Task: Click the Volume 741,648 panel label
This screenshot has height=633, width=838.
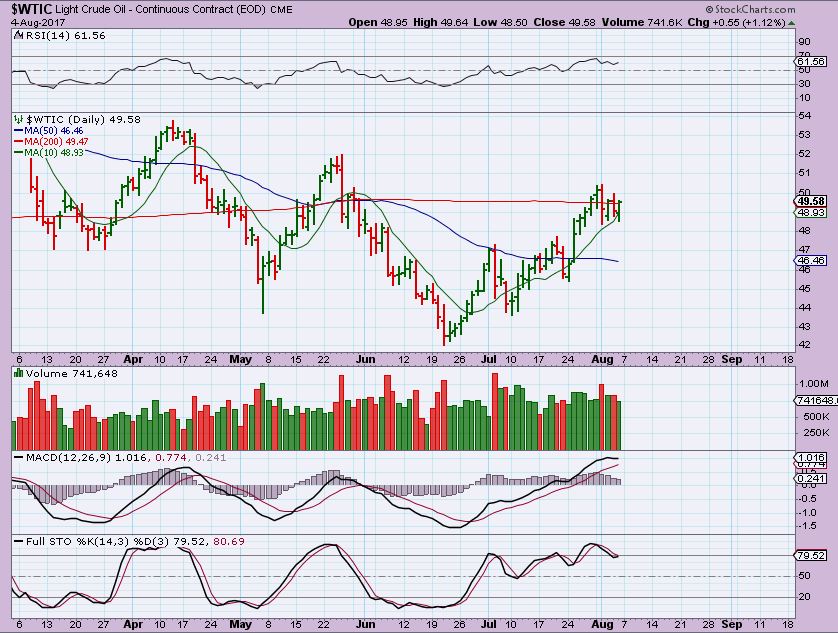Action: (72, 373)
